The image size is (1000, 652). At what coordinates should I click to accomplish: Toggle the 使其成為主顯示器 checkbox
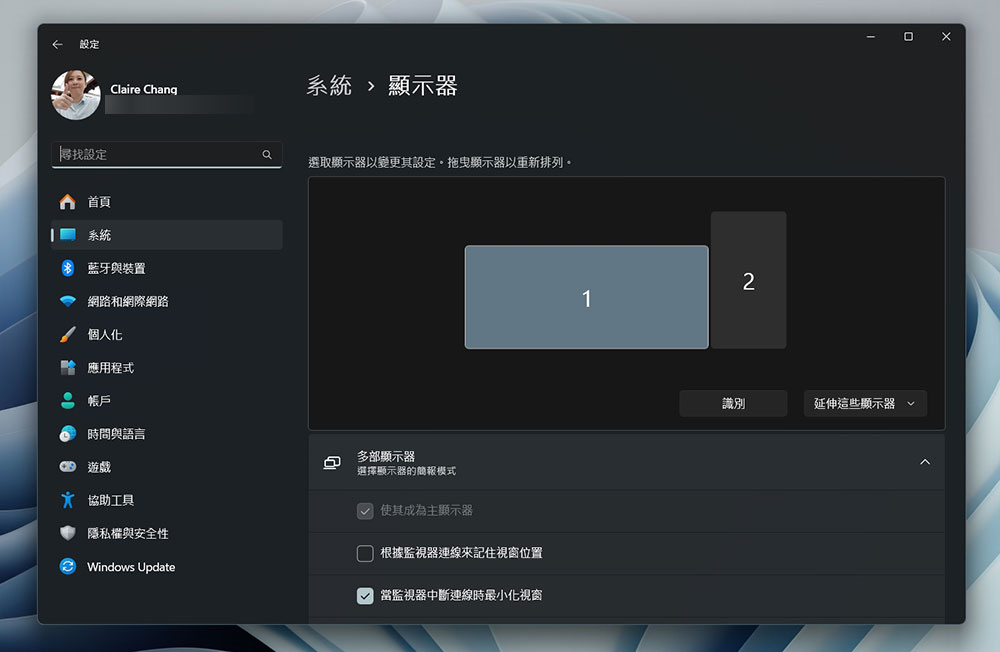365,510
